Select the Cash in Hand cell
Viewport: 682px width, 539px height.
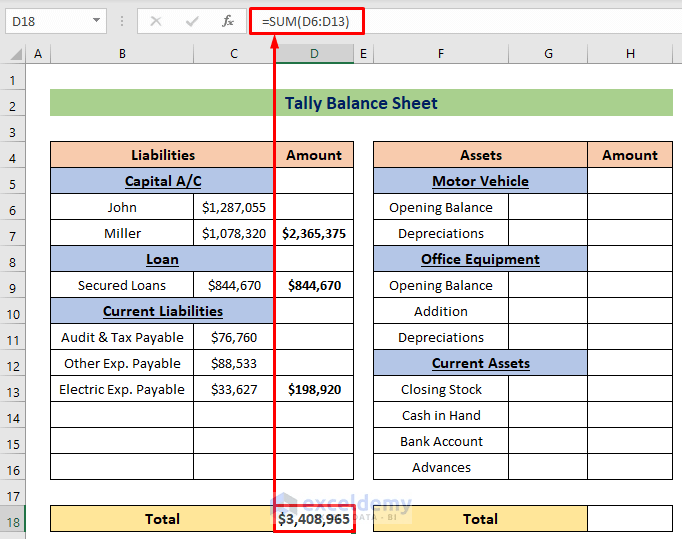coord(441,415)
